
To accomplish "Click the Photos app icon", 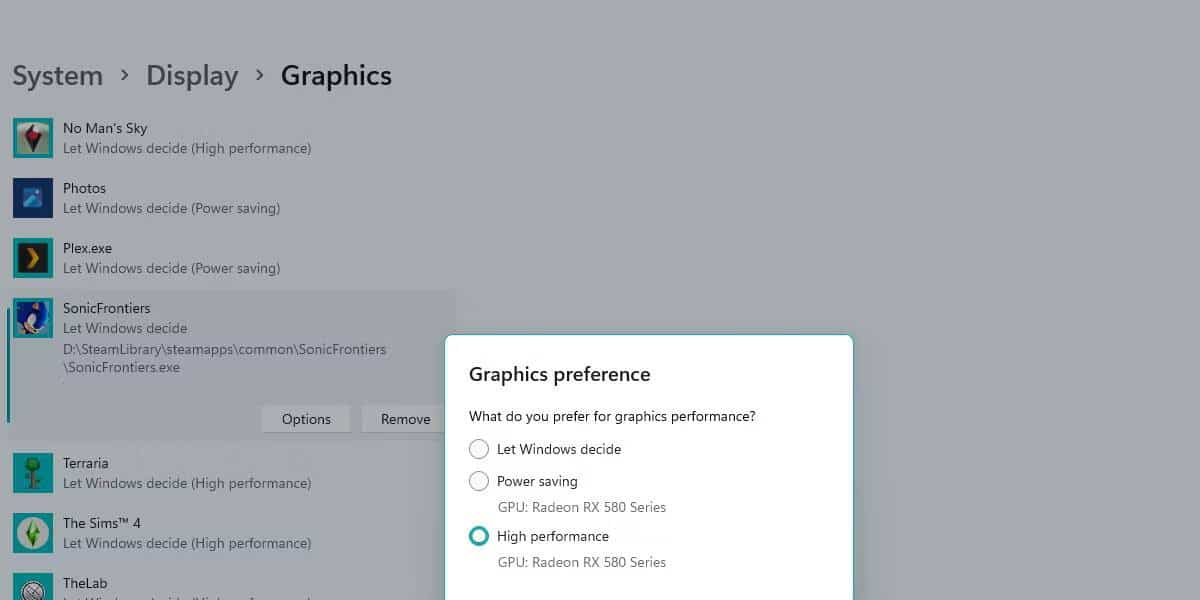I will [32, 197].
